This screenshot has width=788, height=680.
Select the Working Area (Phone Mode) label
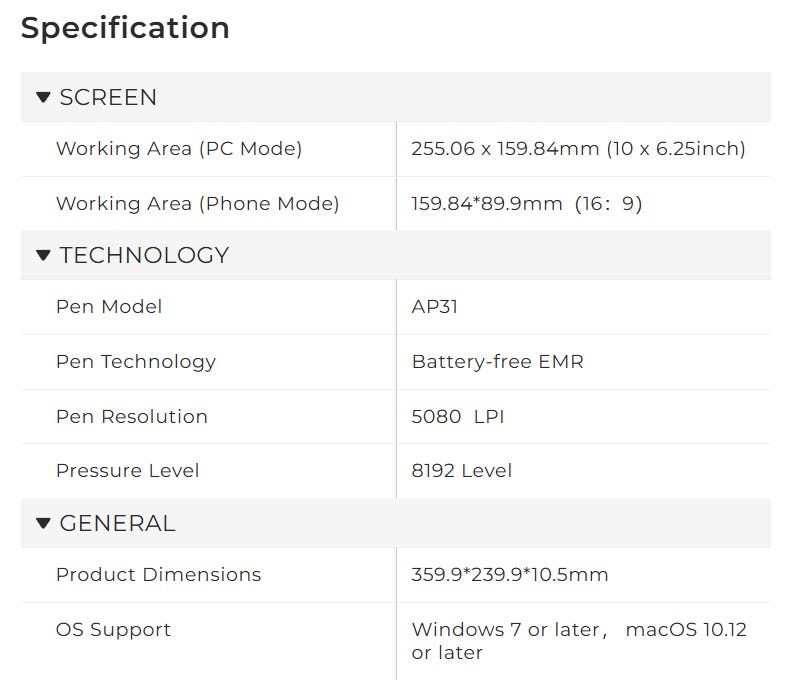(x=197, y=204)
